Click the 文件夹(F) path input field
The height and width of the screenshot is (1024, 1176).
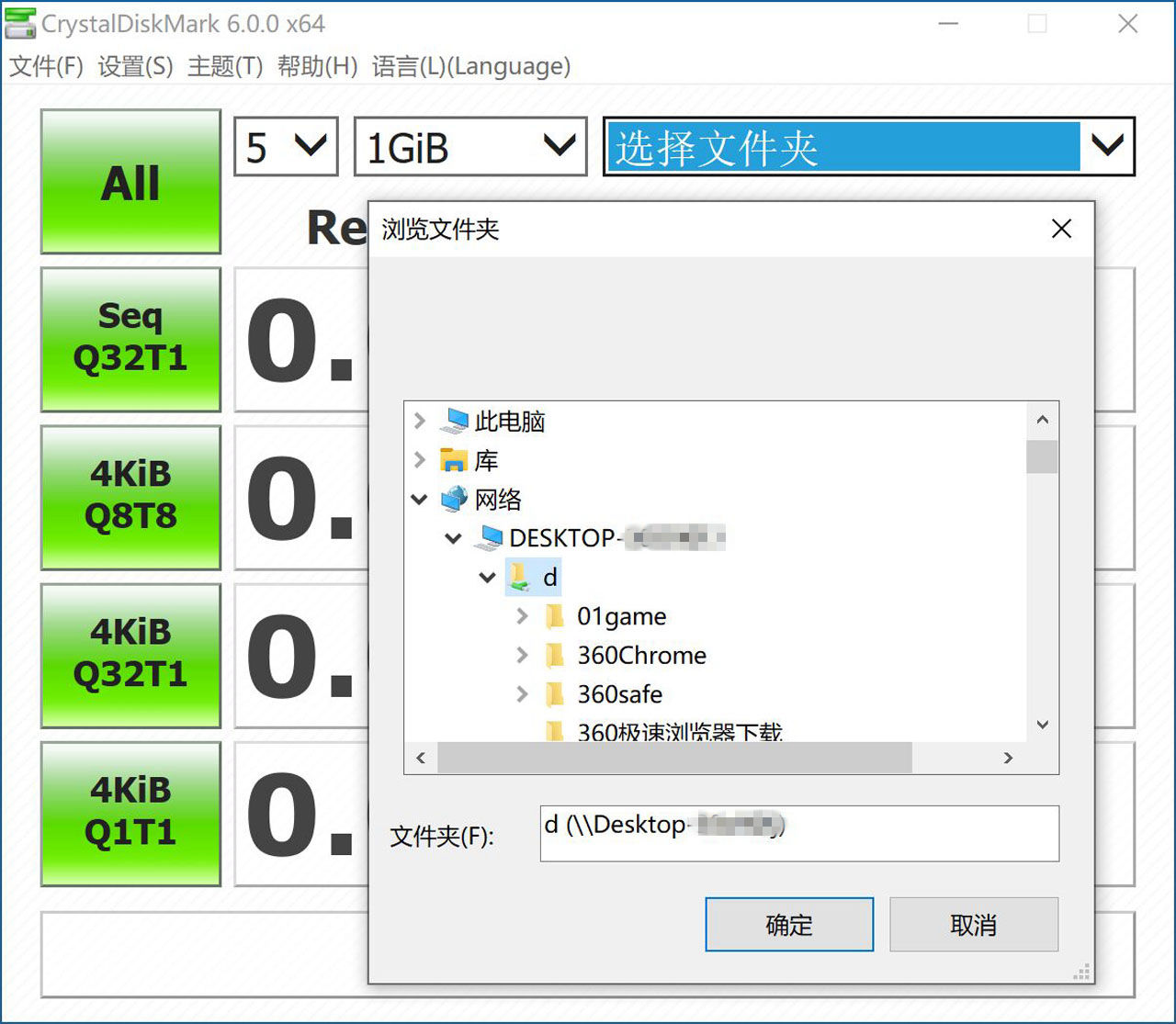coord(799,834)
